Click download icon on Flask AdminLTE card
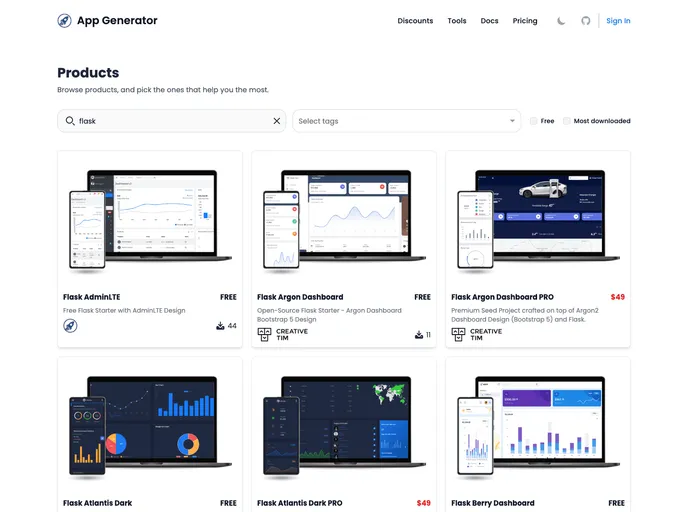This screenshot has height=512, width=688. (220, 326)
